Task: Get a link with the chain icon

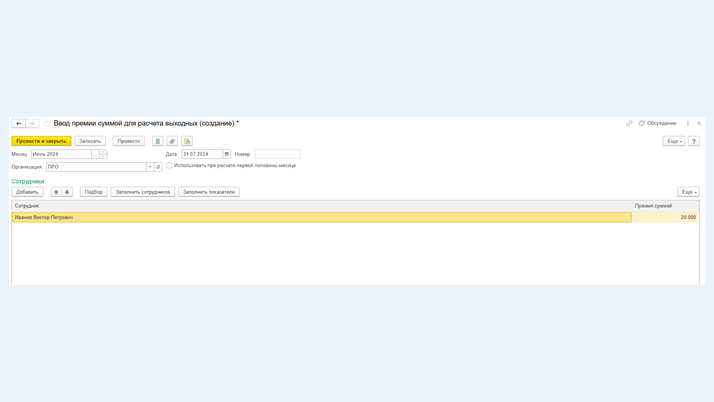Action: (629, 123)
